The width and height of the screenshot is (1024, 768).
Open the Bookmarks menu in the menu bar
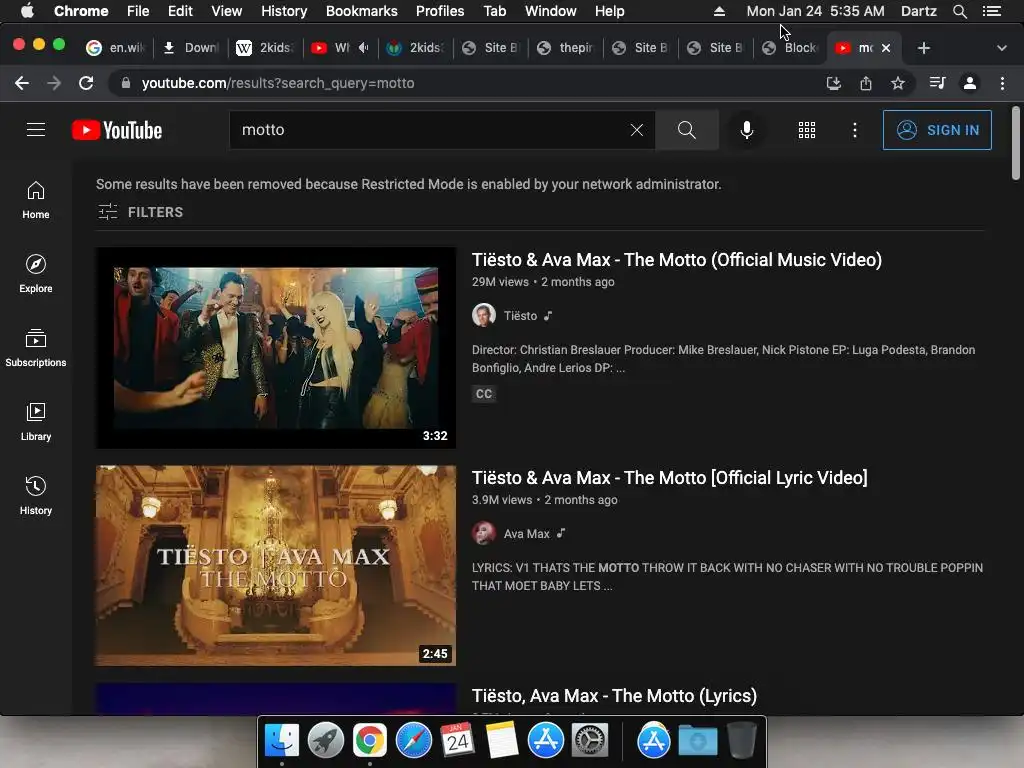(x=361, y=11)
